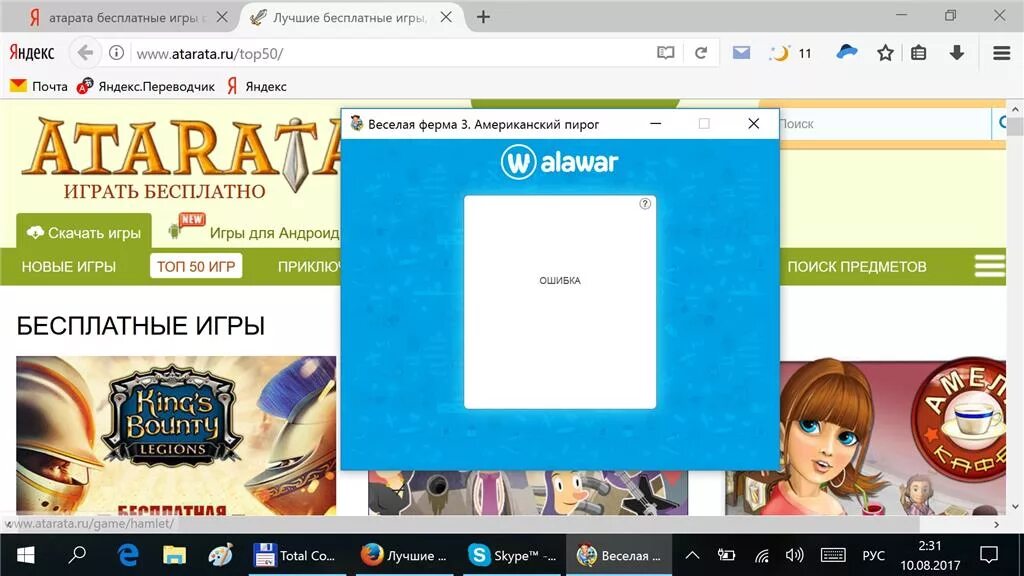Open the 'НОВЫЕ ИГРЫ' menu item

tap(69, 266)
